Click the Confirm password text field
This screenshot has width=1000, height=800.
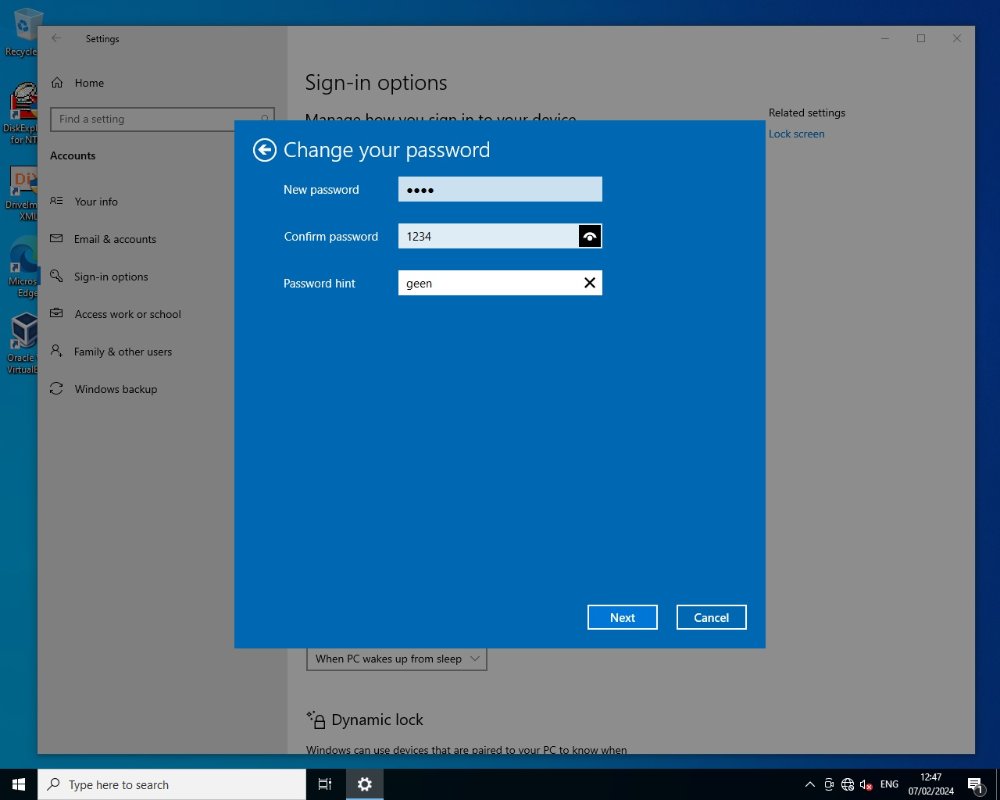point(487,236)
